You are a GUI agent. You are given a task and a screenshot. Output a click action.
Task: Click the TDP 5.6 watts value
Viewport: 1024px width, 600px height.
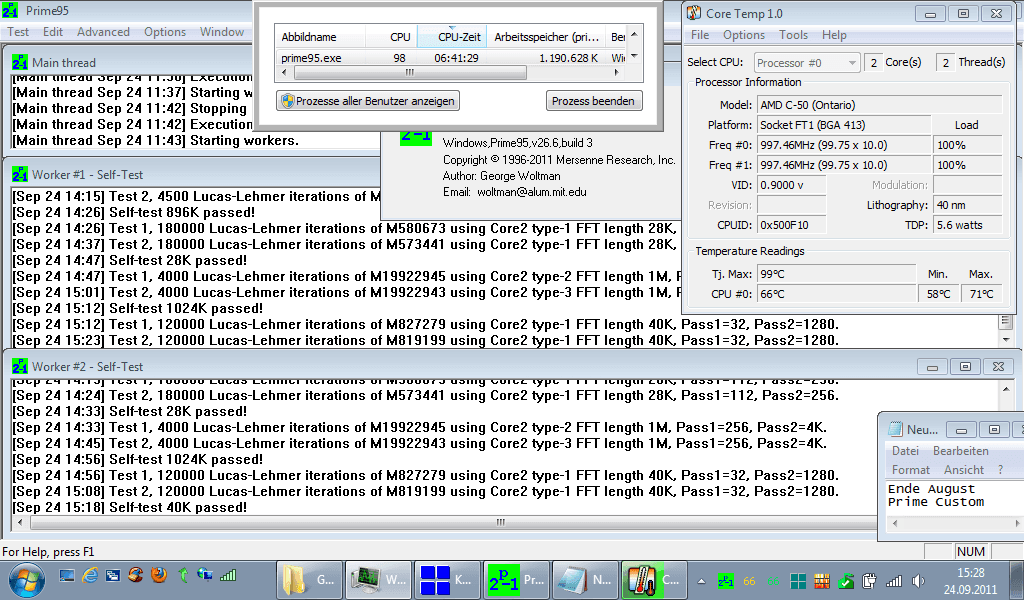(967, 225)
